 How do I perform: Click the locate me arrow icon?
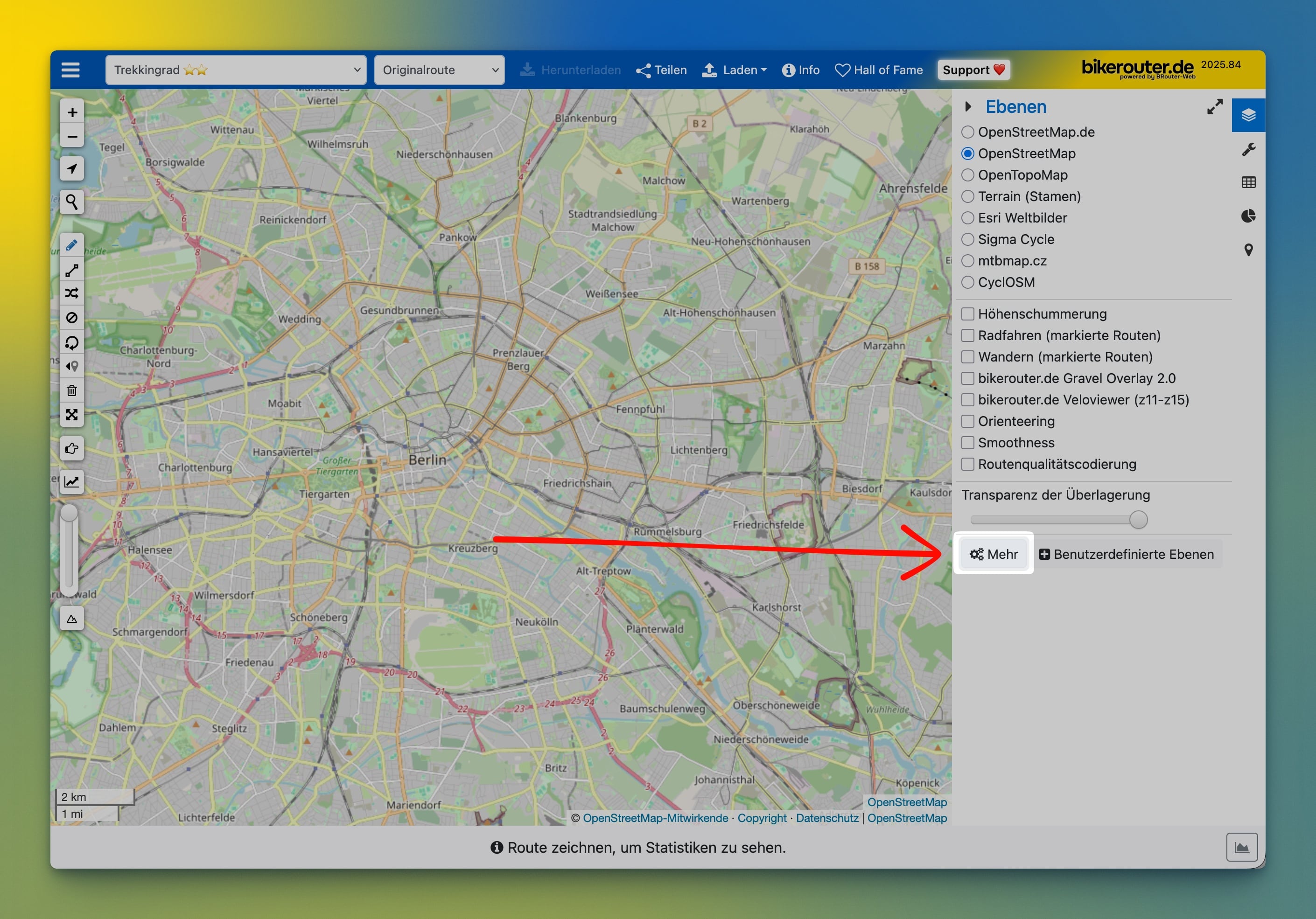(72, 168)
